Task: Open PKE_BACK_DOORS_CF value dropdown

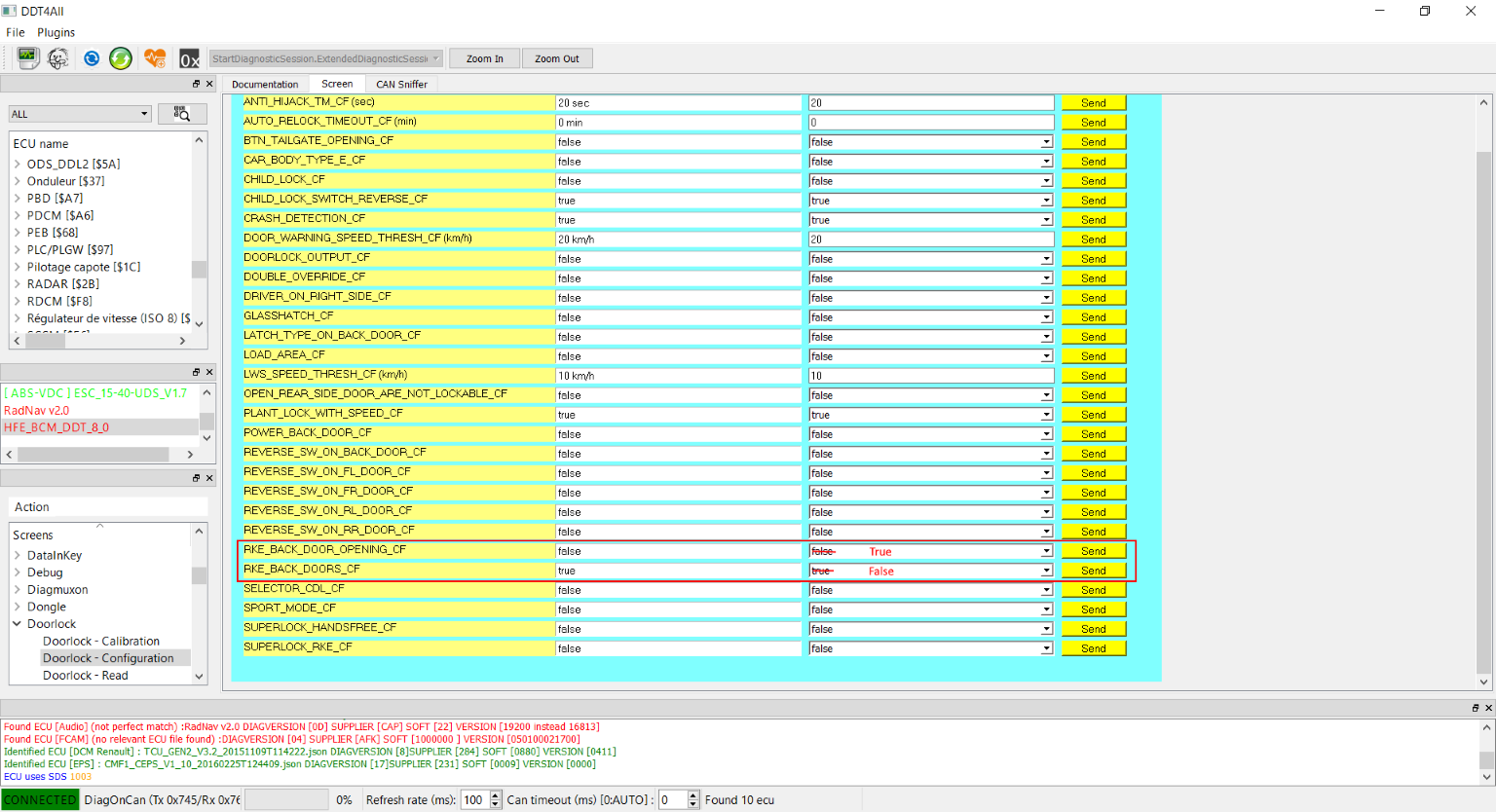Action: point(1047,571)
